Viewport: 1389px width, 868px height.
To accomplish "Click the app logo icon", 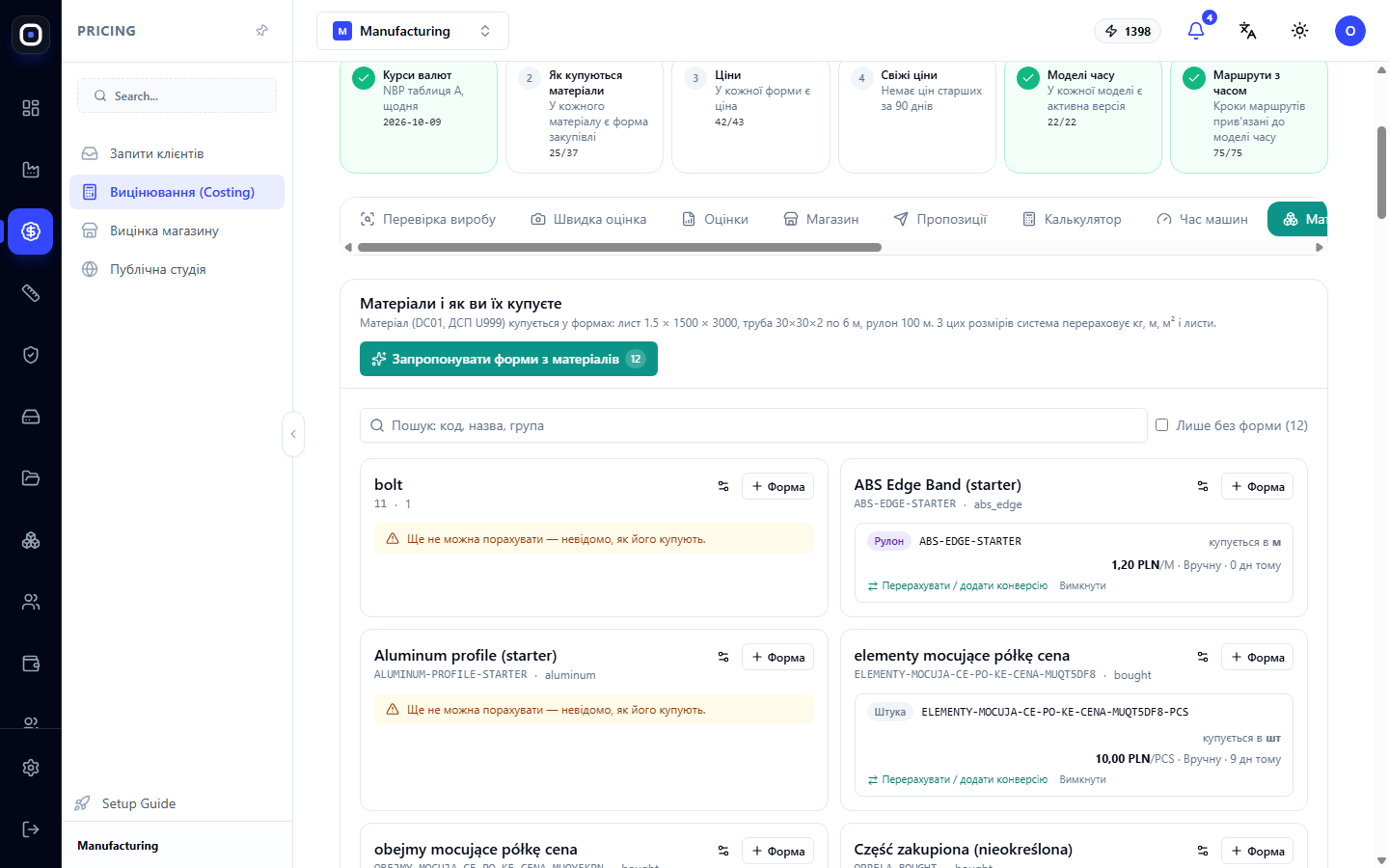I will tap(31, 35).
